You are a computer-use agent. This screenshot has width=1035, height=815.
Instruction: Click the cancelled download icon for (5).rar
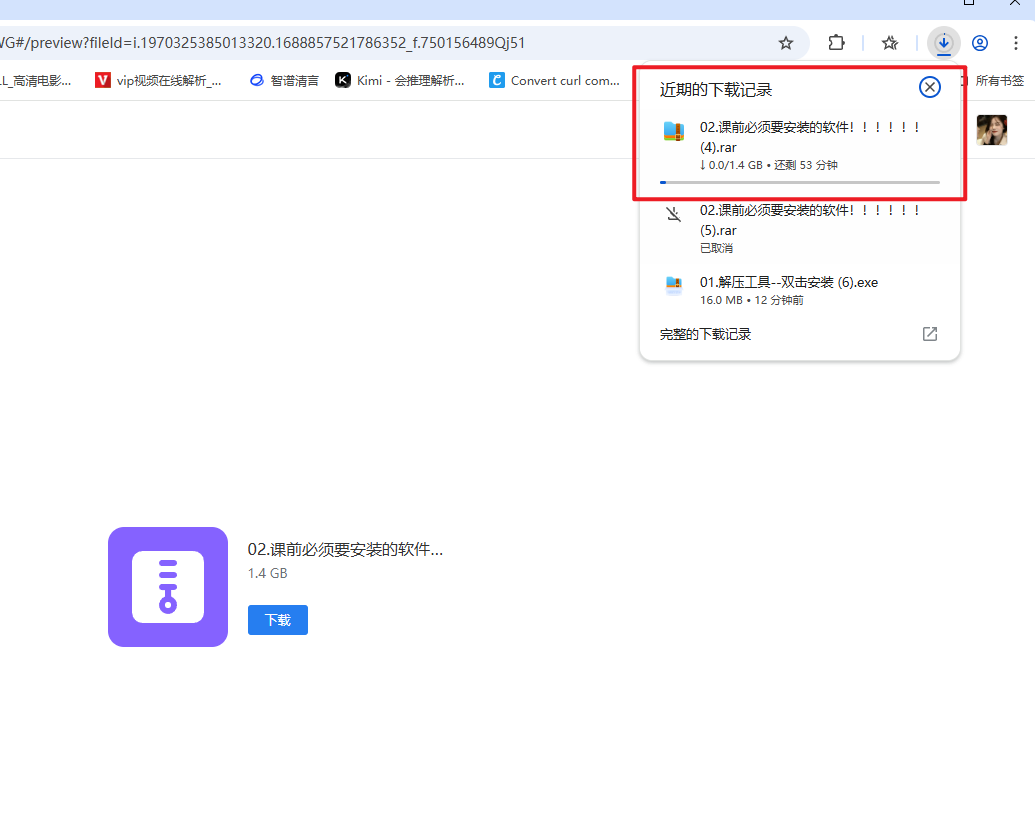click(x=673, y=214)
